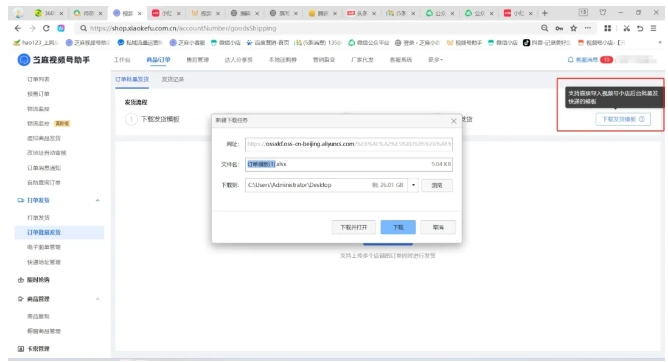Open 快递地址管理 in the sidebar

point(44,262)
